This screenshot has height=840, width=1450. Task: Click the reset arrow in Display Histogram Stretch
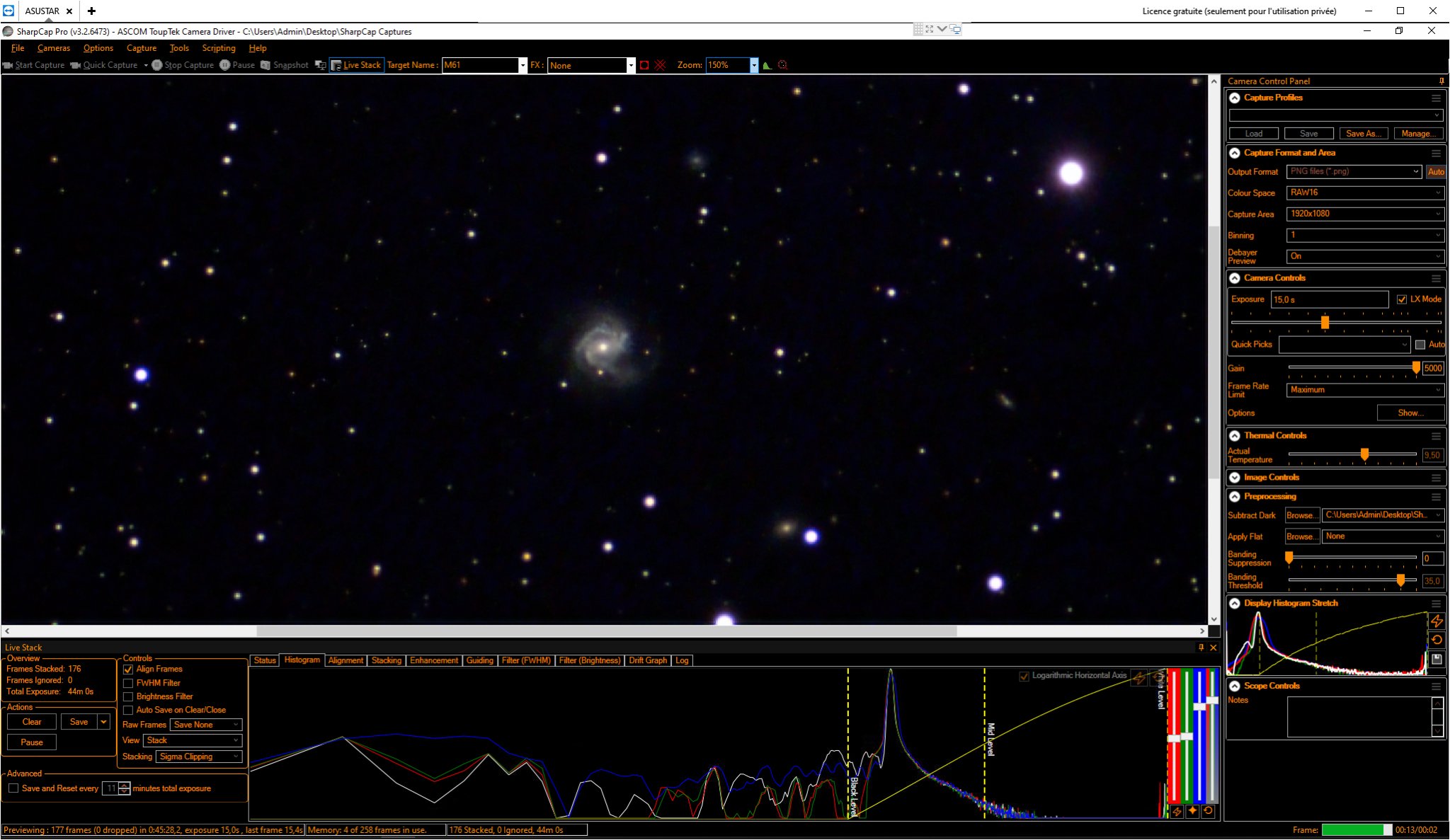click(1437, 640)
